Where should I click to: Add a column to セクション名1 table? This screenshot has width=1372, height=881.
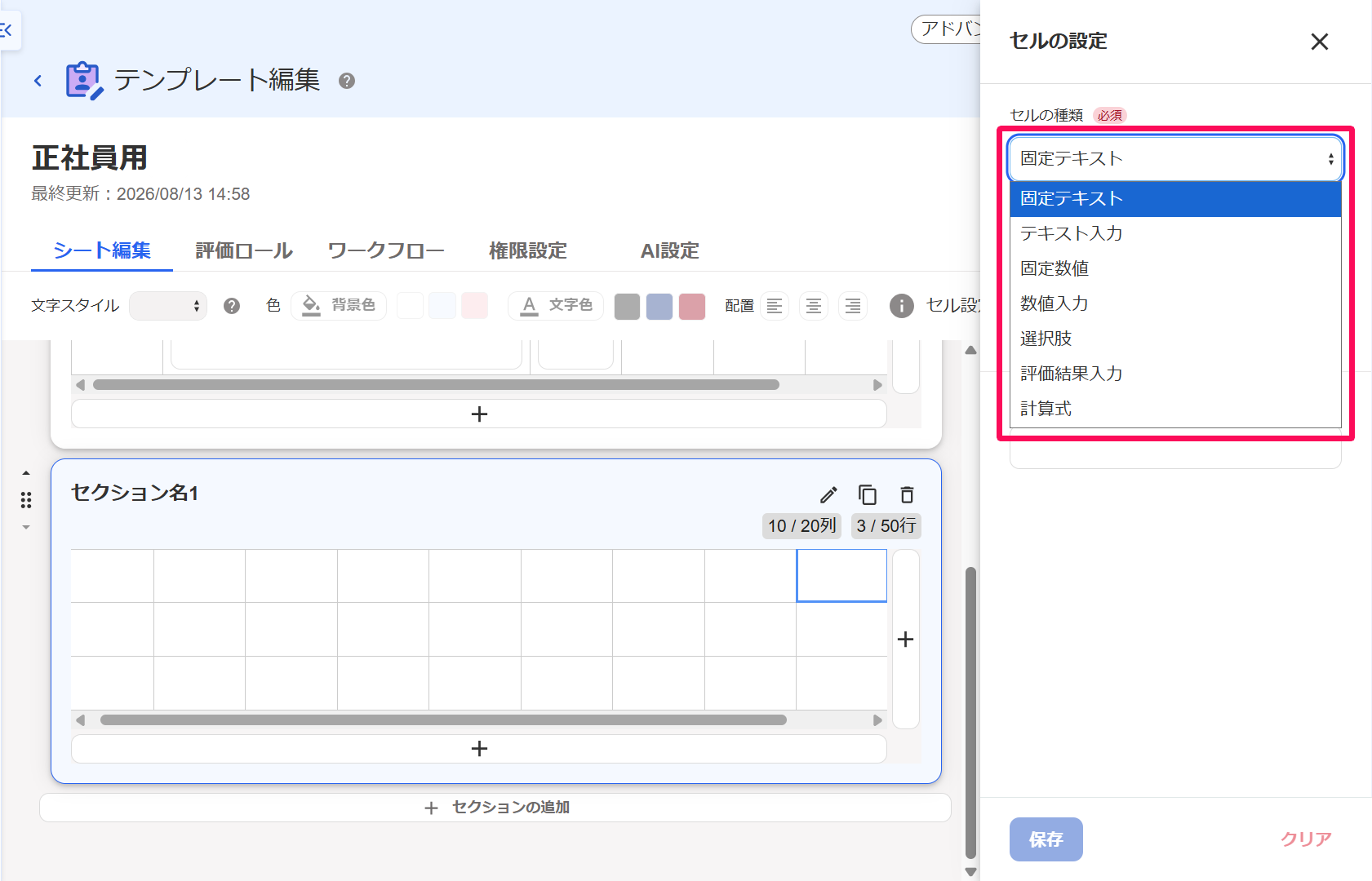(x=906, y=639)
